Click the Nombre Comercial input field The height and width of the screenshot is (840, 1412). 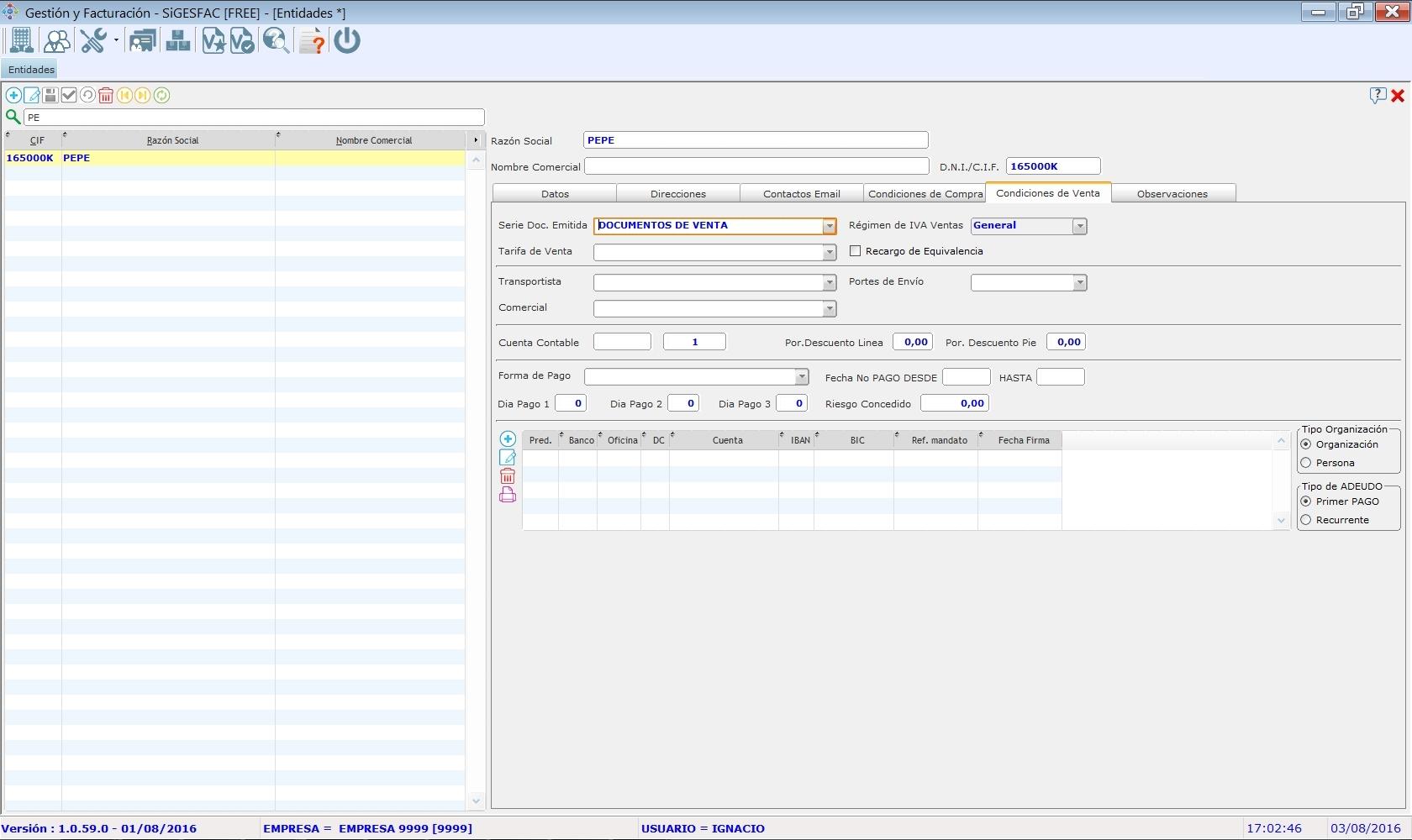point(756,166)
